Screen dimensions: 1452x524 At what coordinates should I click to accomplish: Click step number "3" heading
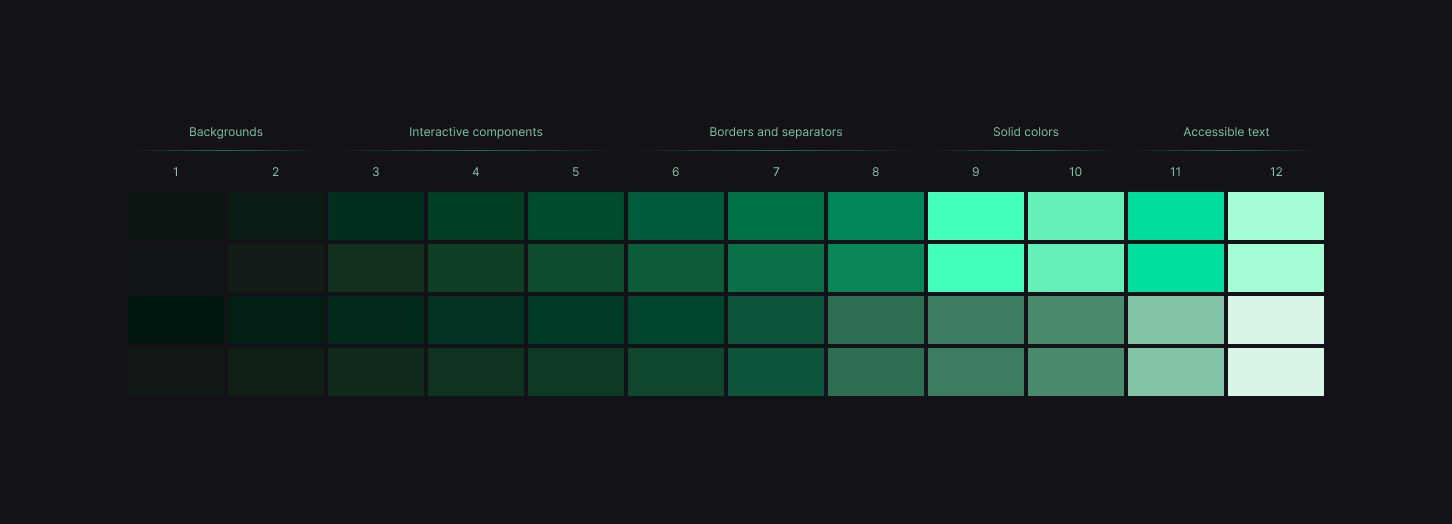click(376, 172)
